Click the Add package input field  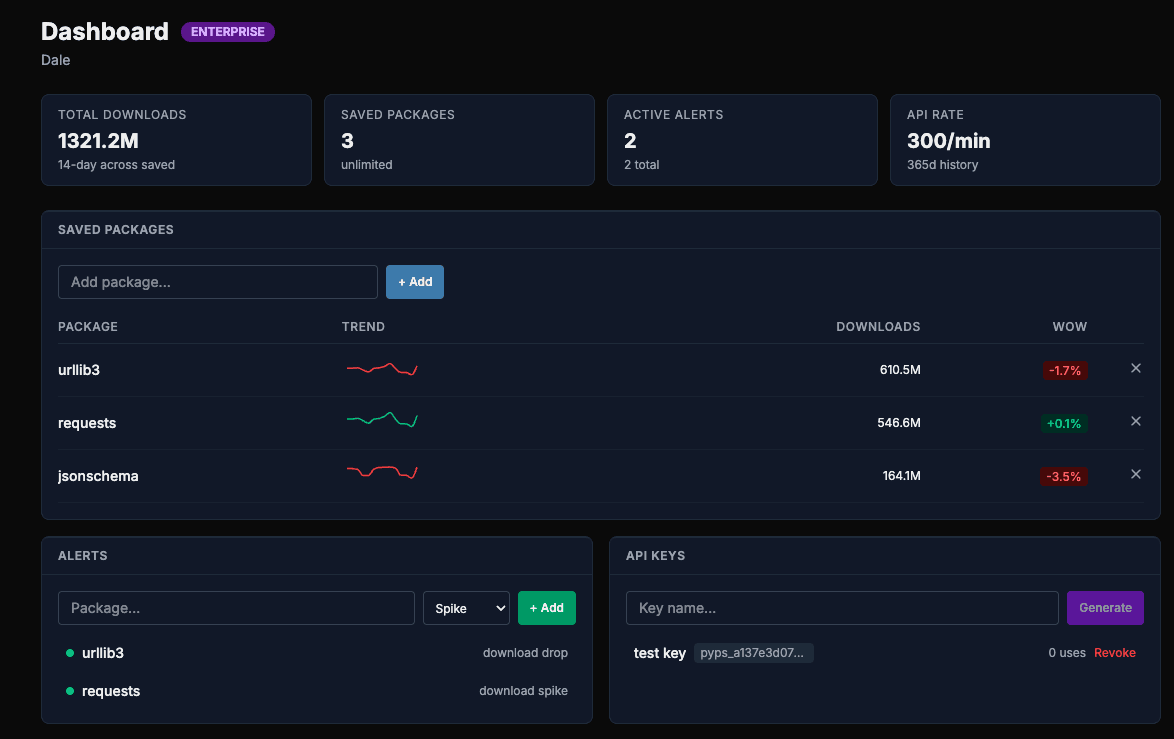[217, 282]
